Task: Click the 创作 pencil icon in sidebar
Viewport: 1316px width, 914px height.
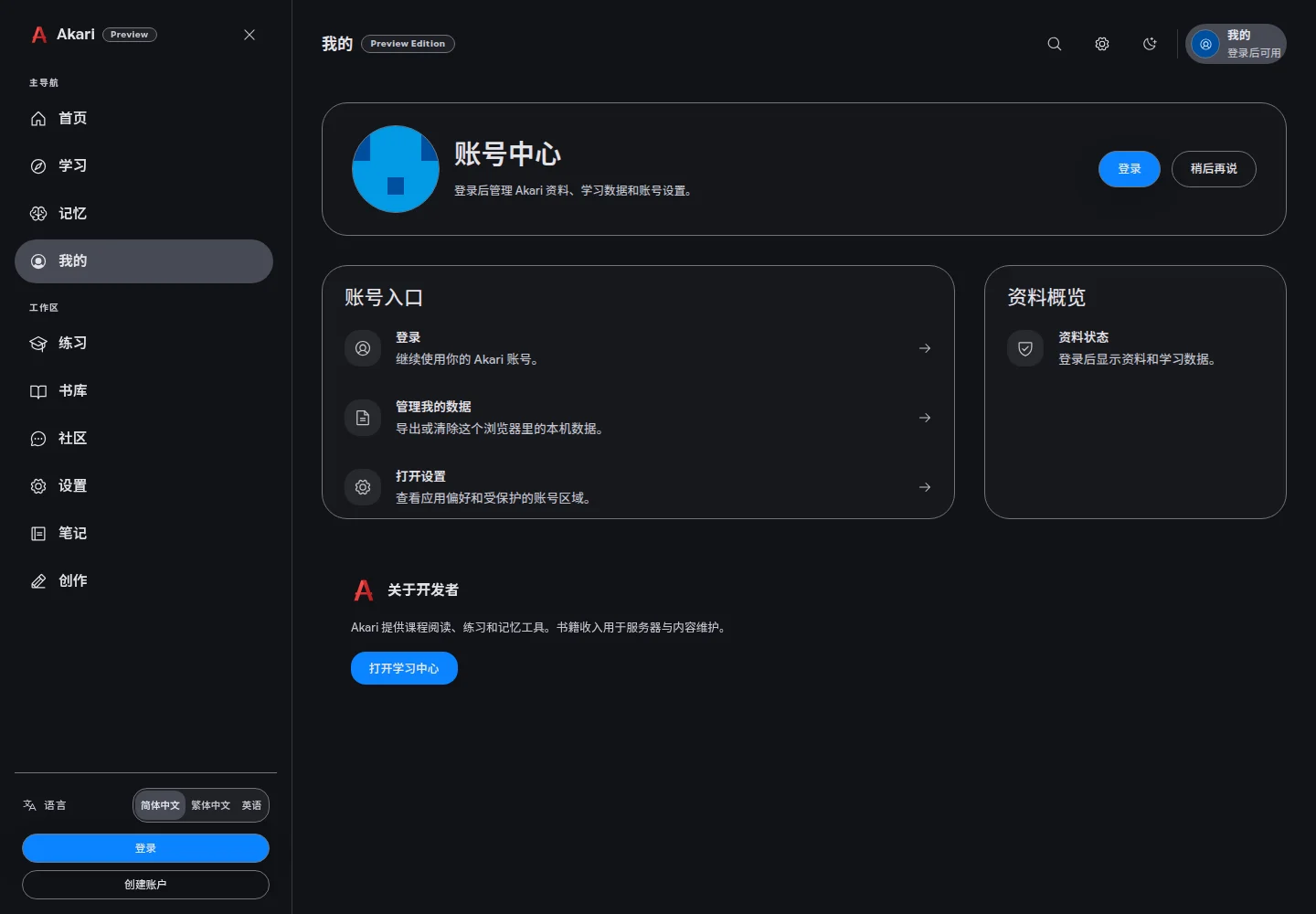Action: [x=38, y=581]
